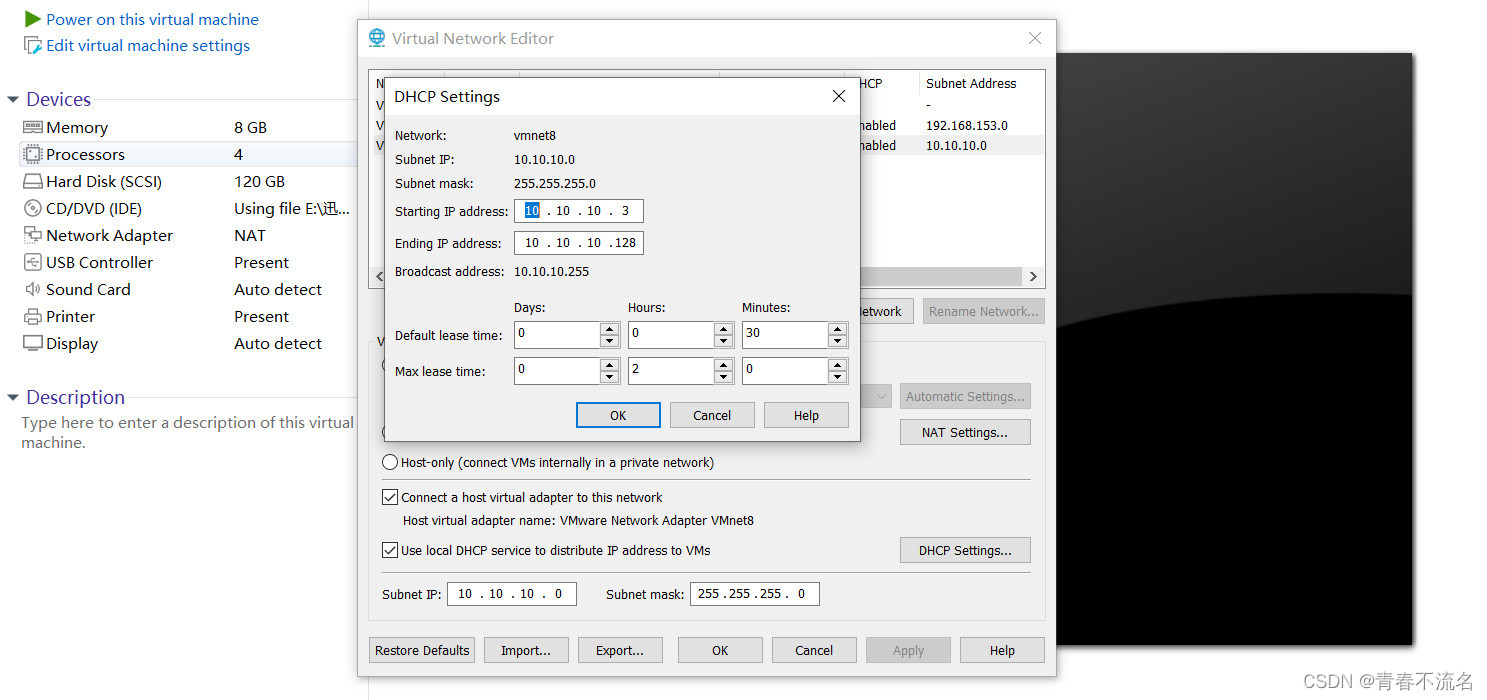Click Cancel in Virtual Network Editor

(x=814, y=650)
